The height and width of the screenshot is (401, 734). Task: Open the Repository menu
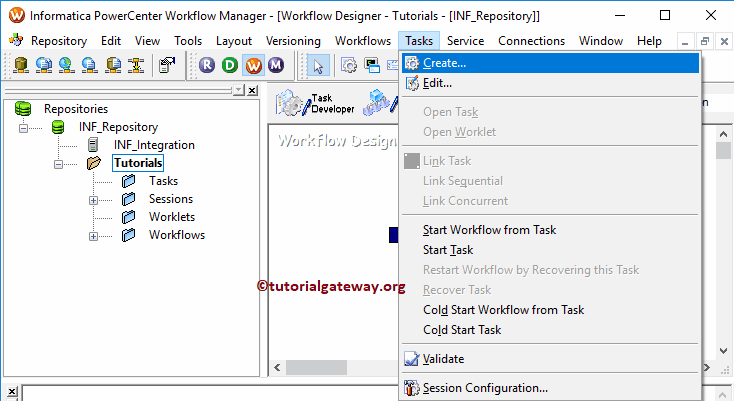[x=59, y=41]
